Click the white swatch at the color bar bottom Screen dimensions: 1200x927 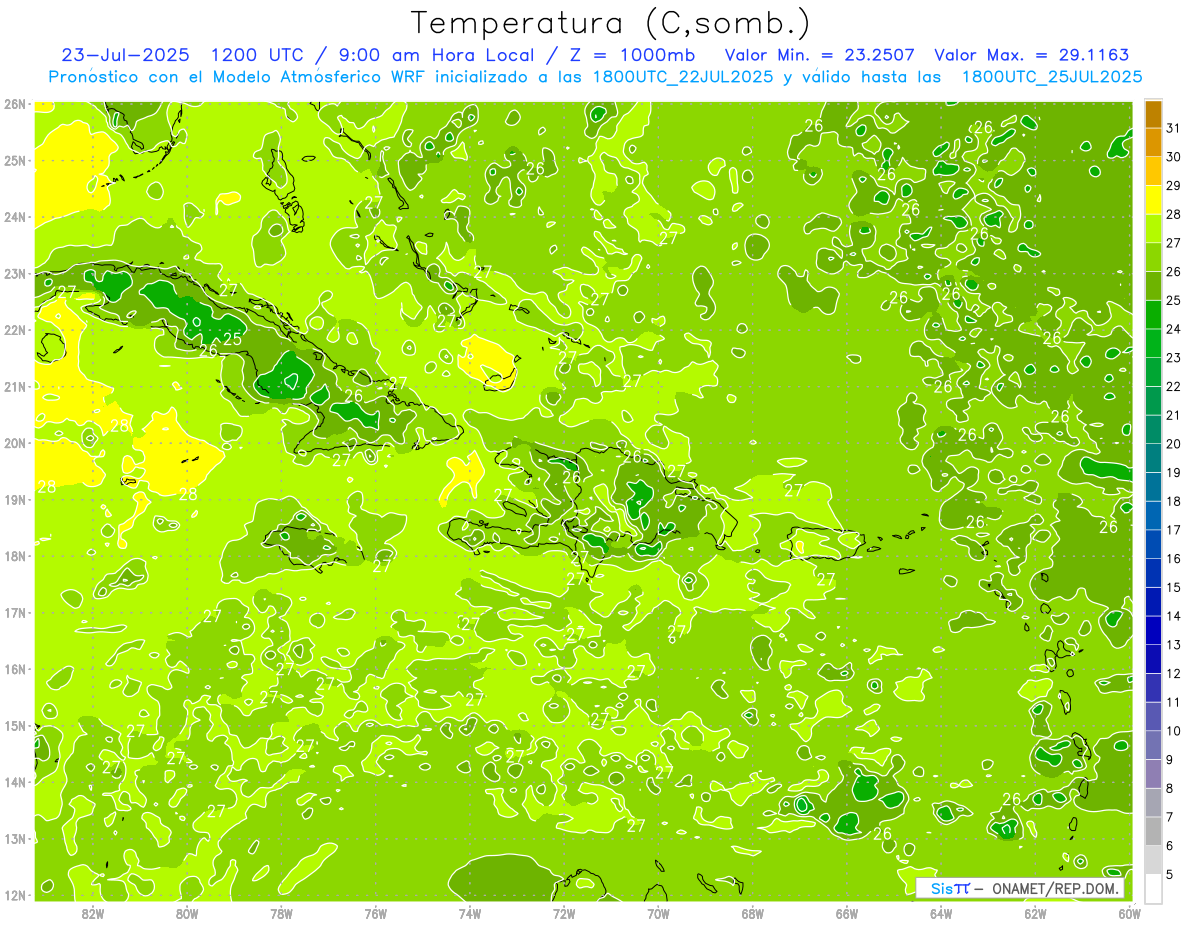[1153, 888]
